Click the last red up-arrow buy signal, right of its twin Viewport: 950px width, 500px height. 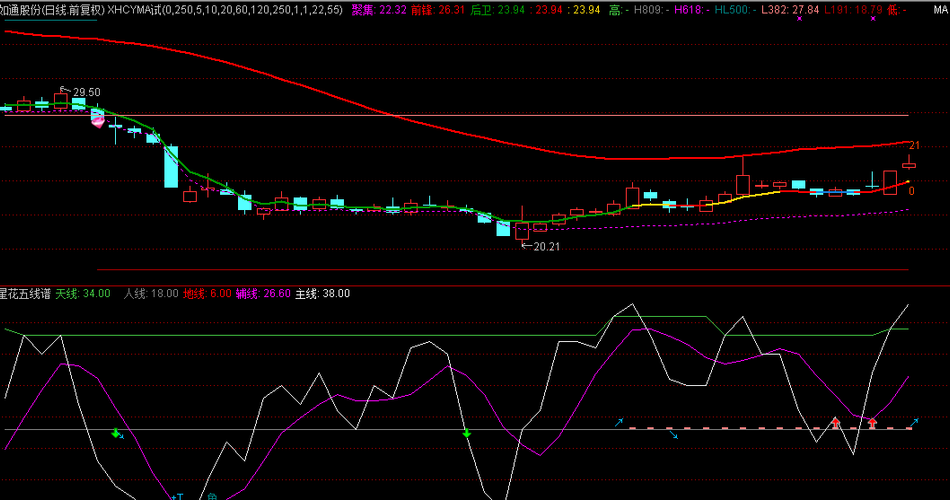(x=872, y=423)
